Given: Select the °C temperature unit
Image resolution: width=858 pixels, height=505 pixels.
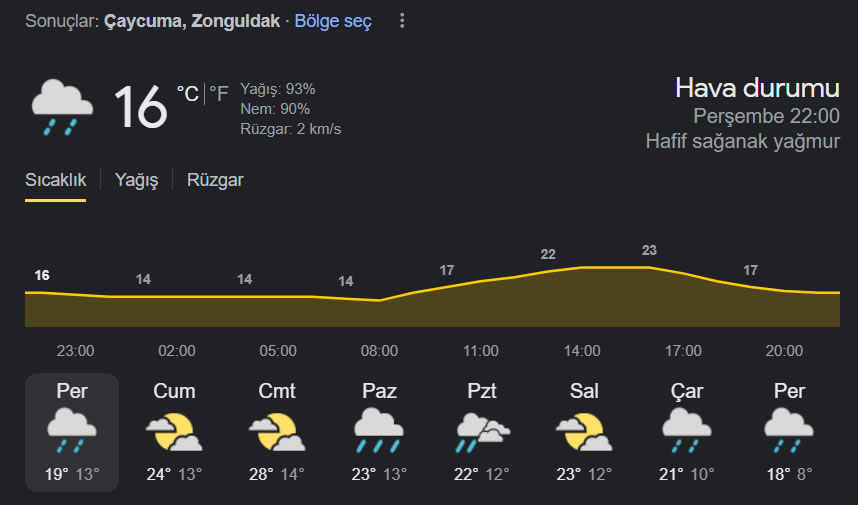Looking at the screenshot, I should (188, 94).
